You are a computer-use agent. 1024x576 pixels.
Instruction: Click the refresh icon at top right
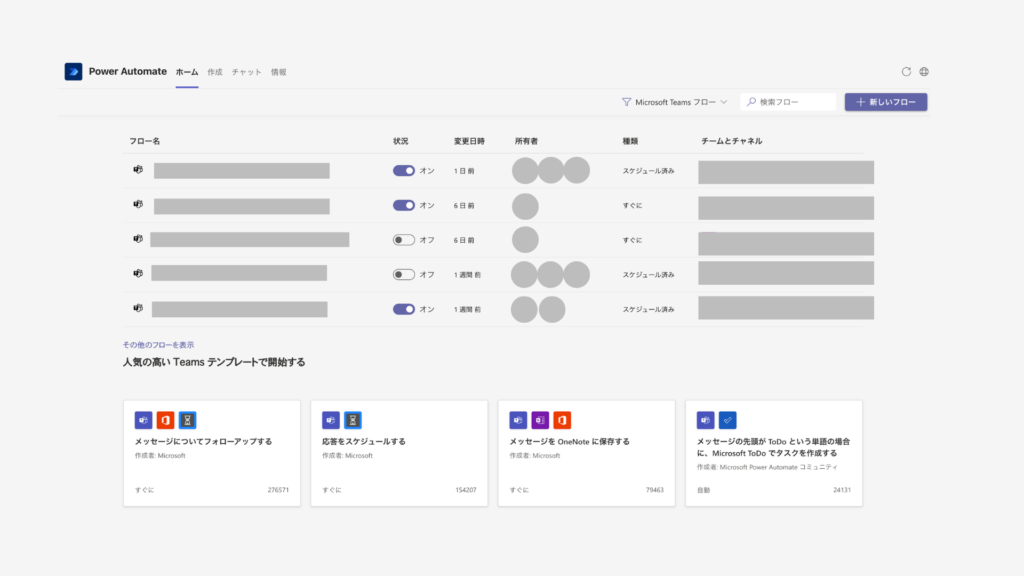click(906, 72)
